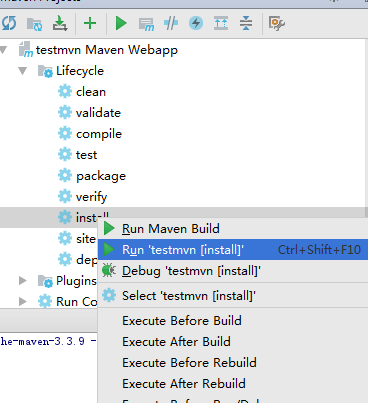
Task: Choose Execute Before Rebuild option
Action: tap(233, 363)
